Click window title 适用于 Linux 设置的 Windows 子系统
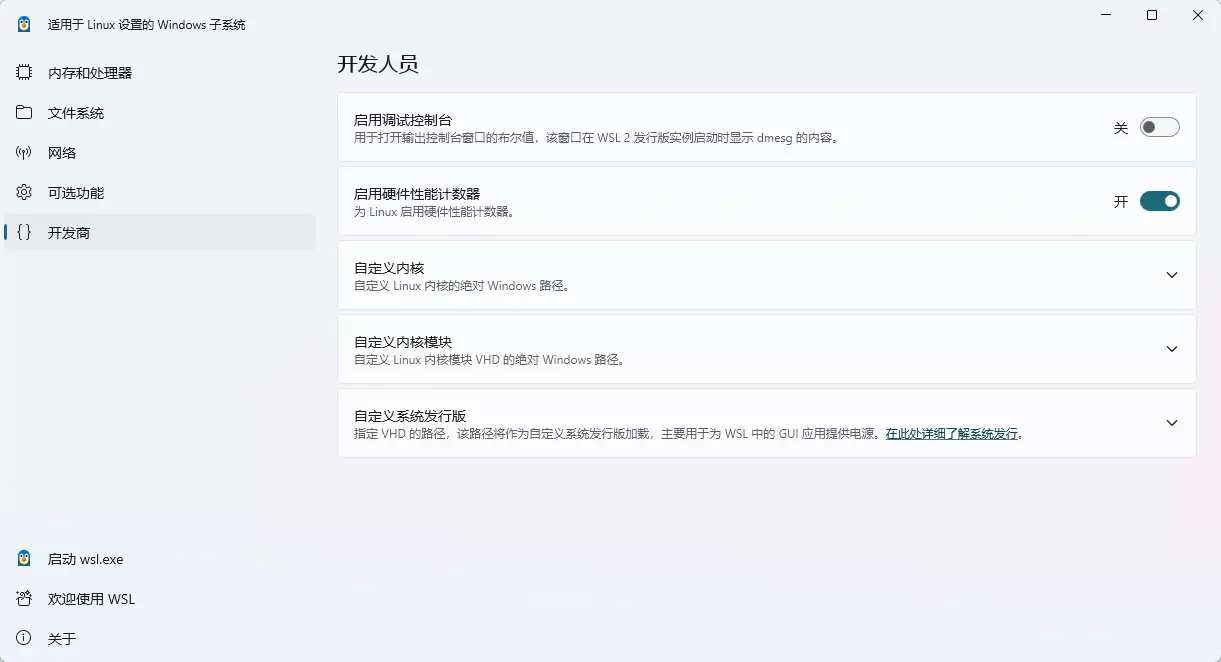 click(147, 24)
